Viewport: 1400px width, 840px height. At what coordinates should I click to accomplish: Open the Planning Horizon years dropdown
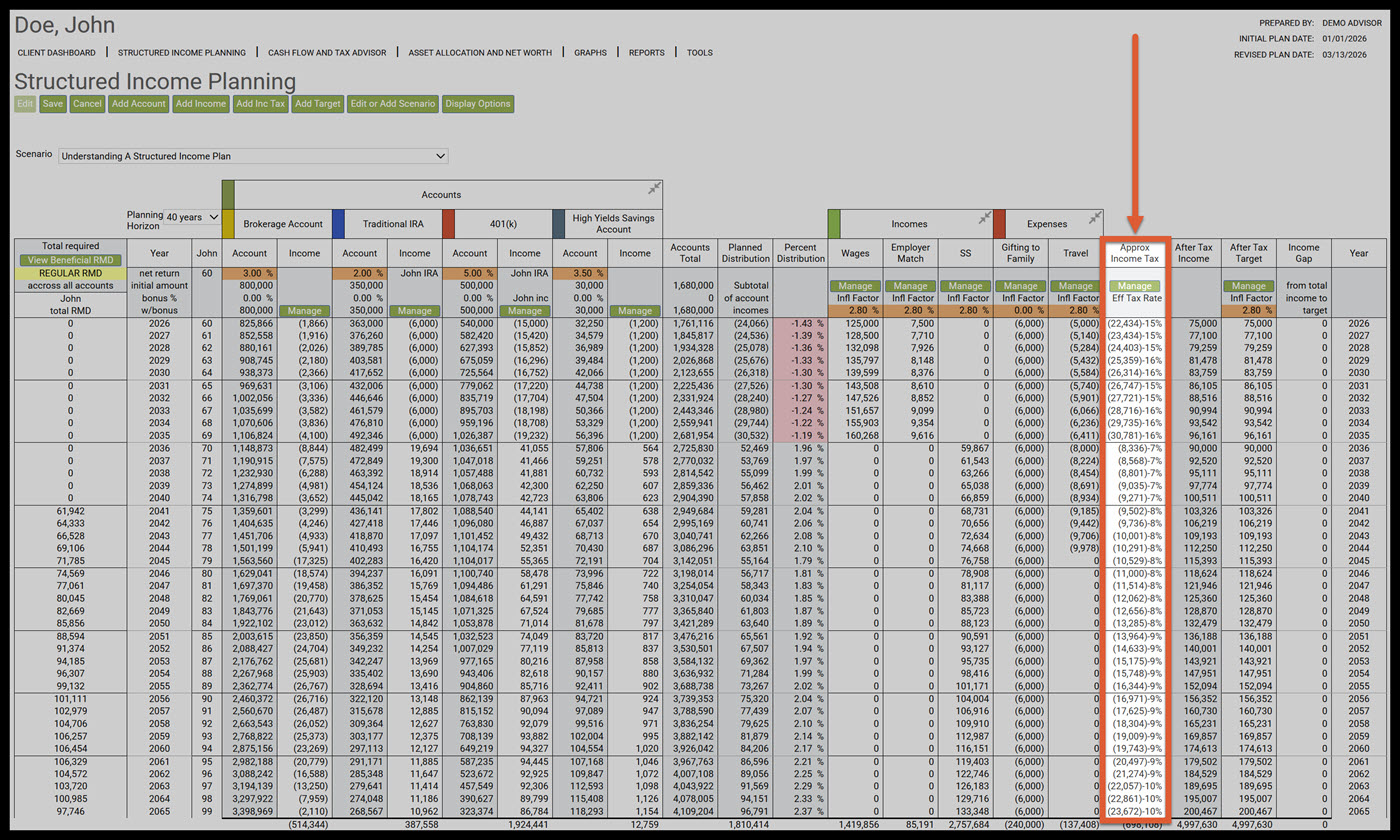click(192, 216)
